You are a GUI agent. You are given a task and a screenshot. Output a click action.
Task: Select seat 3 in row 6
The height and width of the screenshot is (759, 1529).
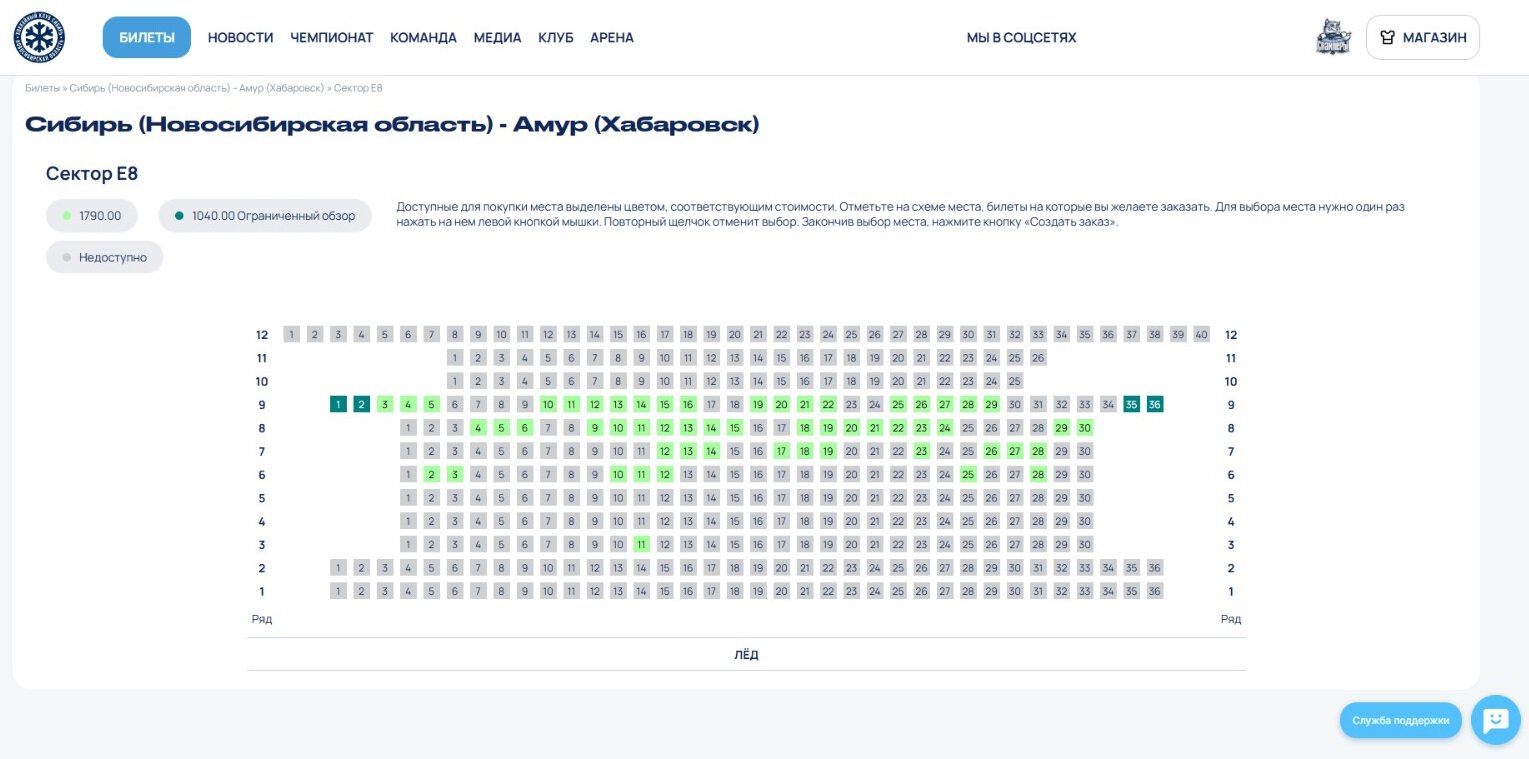pos(455,475)
